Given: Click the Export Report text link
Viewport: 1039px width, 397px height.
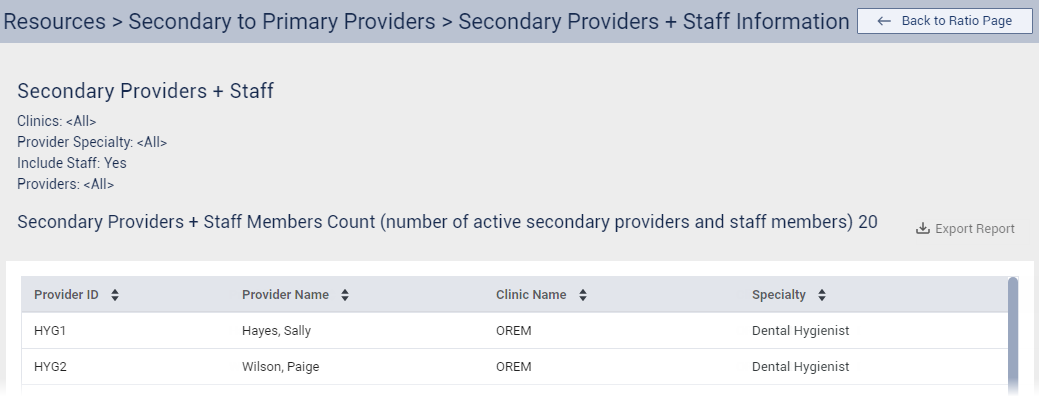Looking at the screenshot, I should 975,229.
